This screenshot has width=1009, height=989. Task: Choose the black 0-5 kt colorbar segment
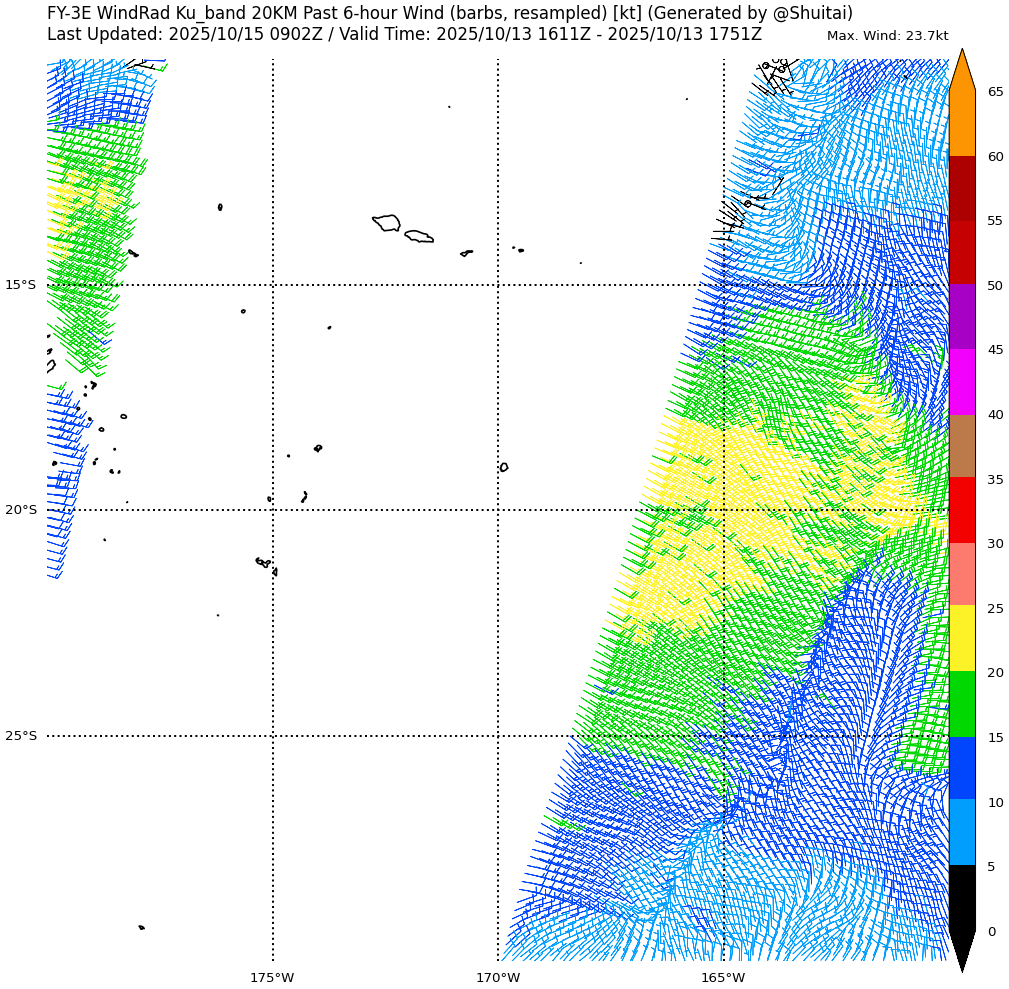coord(962,898)
